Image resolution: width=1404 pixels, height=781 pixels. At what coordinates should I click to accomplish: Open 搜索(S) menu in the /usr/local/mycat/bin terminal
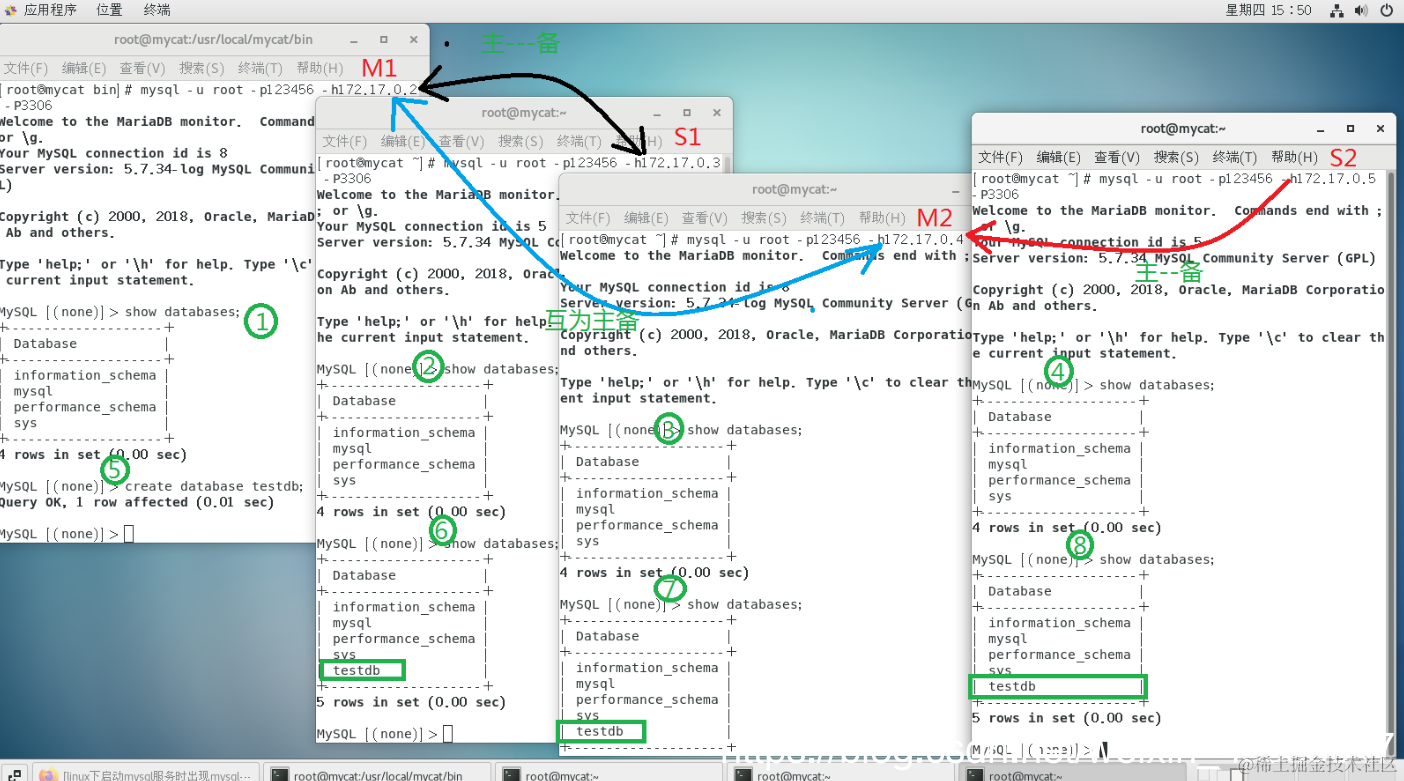click(x=202, y=68)
